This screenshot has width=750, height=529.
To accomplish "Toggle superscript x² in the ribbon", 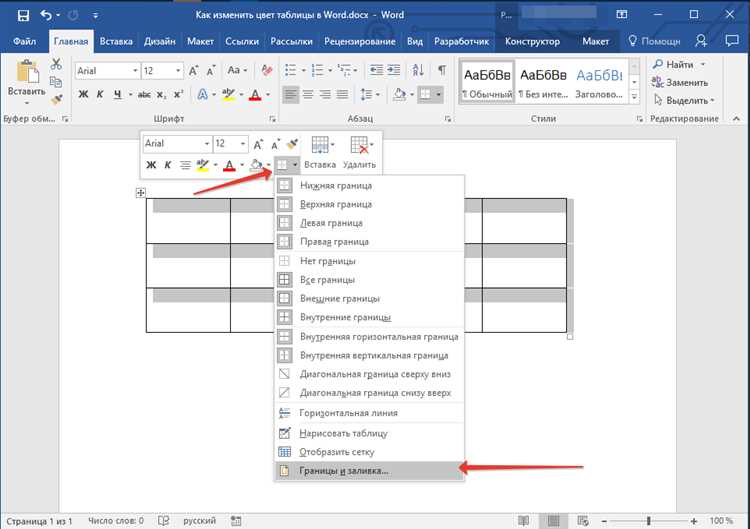I will coord(178,95).
